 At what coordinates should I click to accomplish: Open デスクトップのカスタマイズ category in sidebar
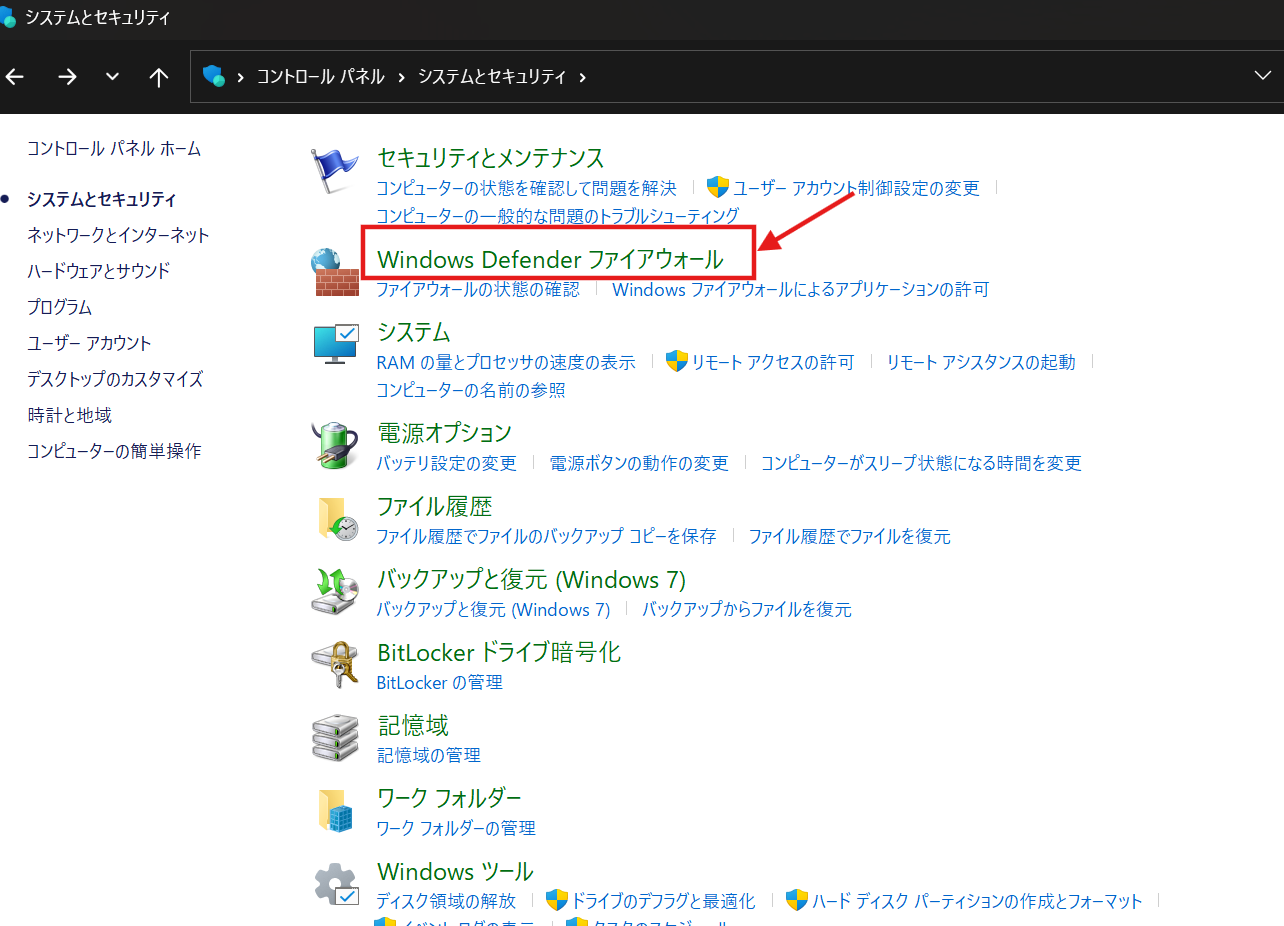[115, 379]
